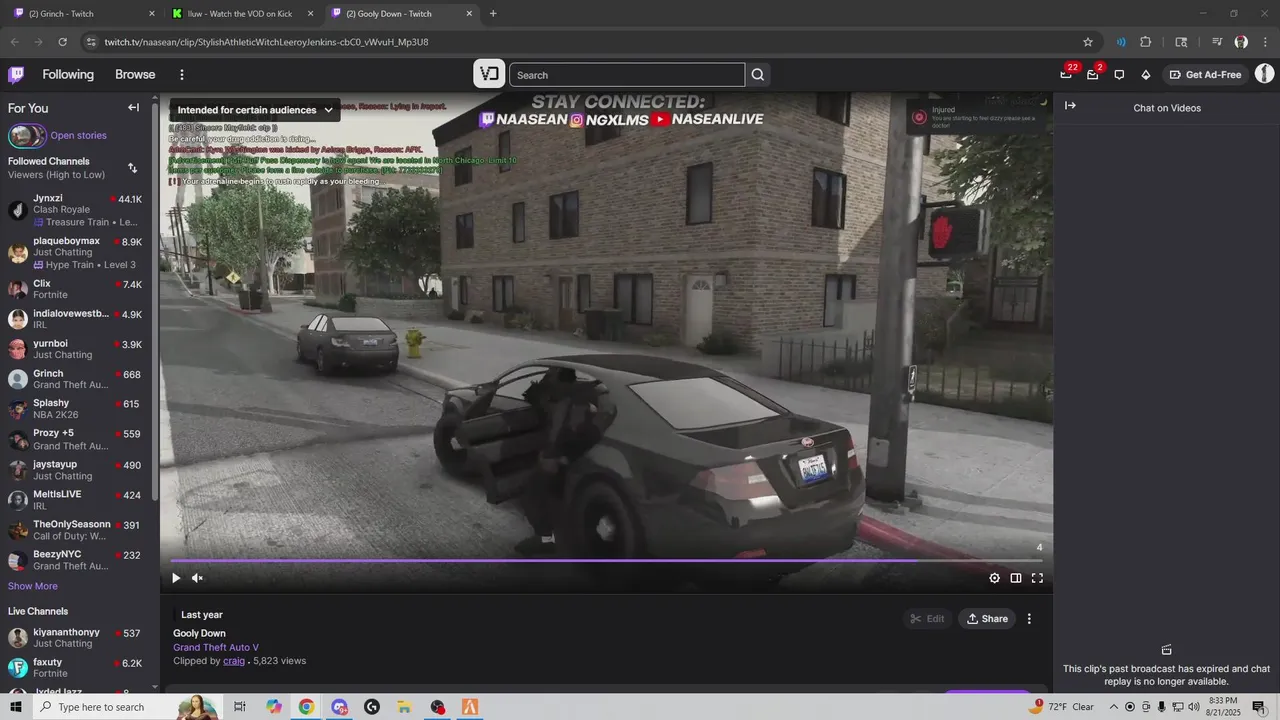Open clip more options three-dot menu
The width and height of the screenshot is (1280, 720).
pyautogui.click(x=1029, y=619)
